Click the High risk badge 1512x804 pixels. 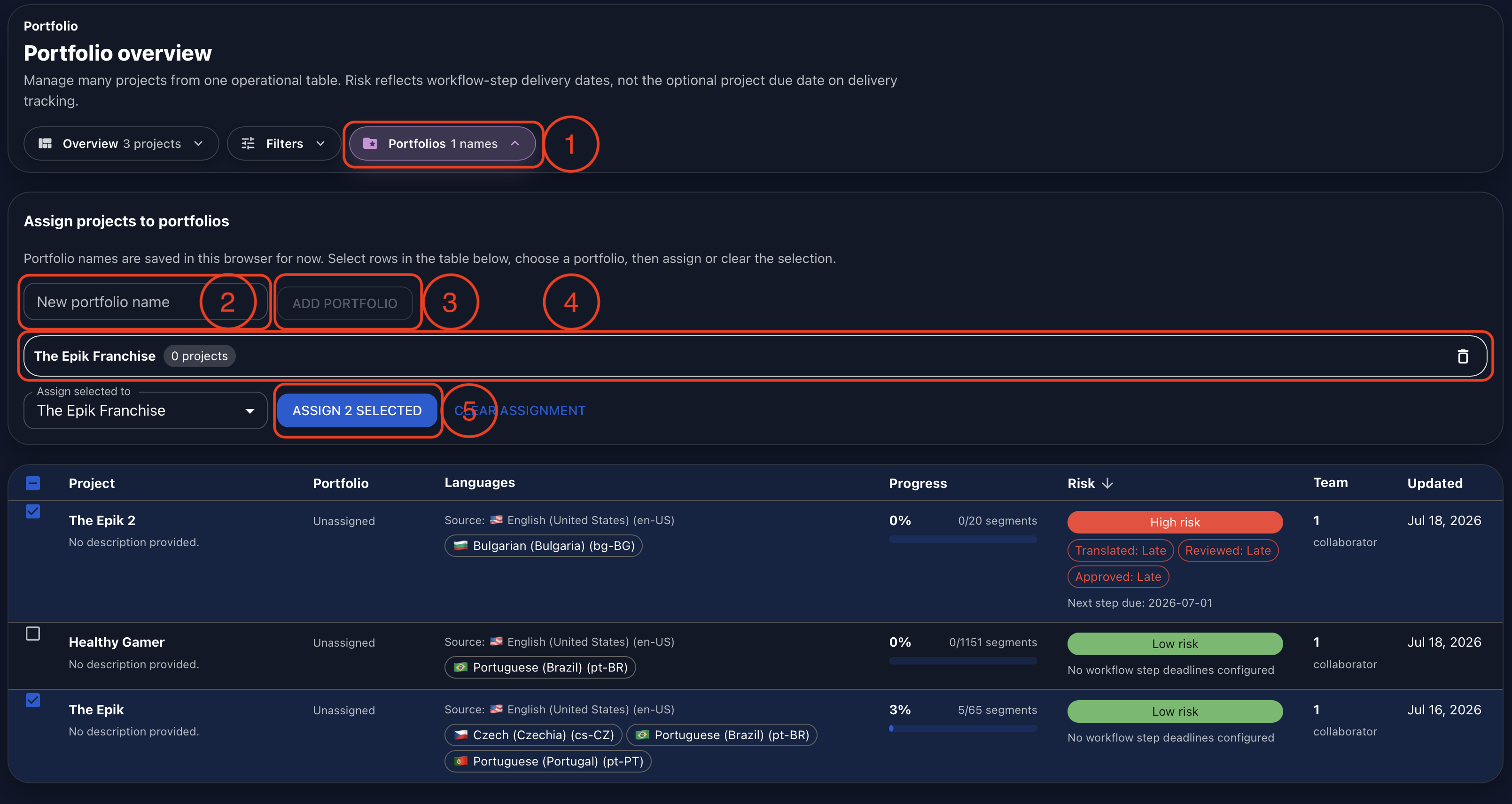(1175, 522)
